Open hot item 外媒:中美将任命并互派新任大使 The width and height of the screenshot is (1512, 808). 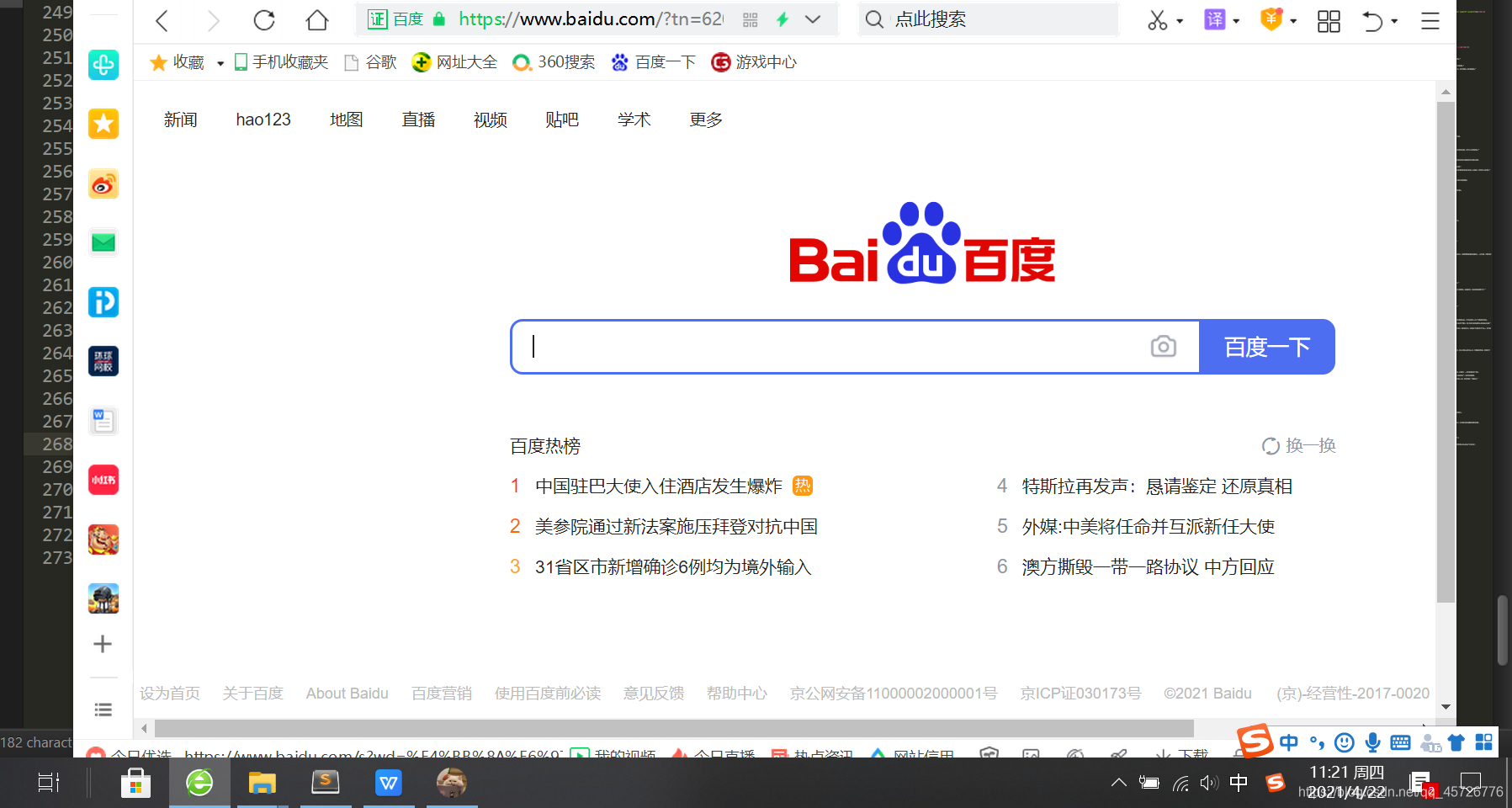pyautogui.click(x=1149, y=527)
